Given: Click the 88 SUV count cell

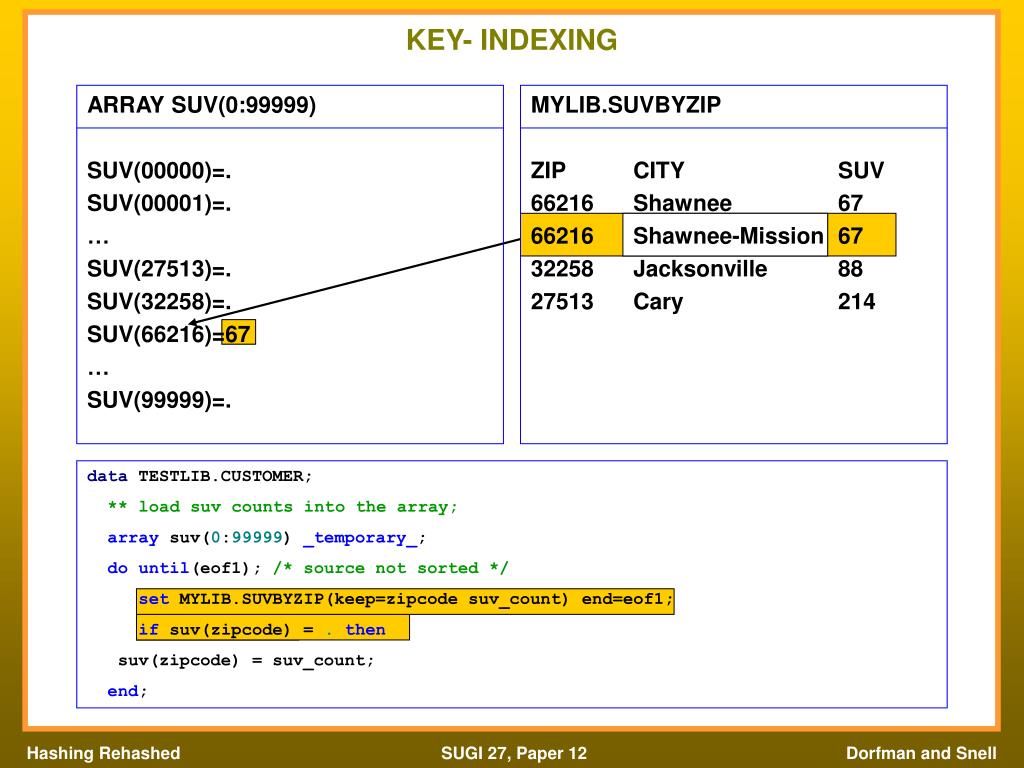Looking at the screenshot, I should coord(850,269).
